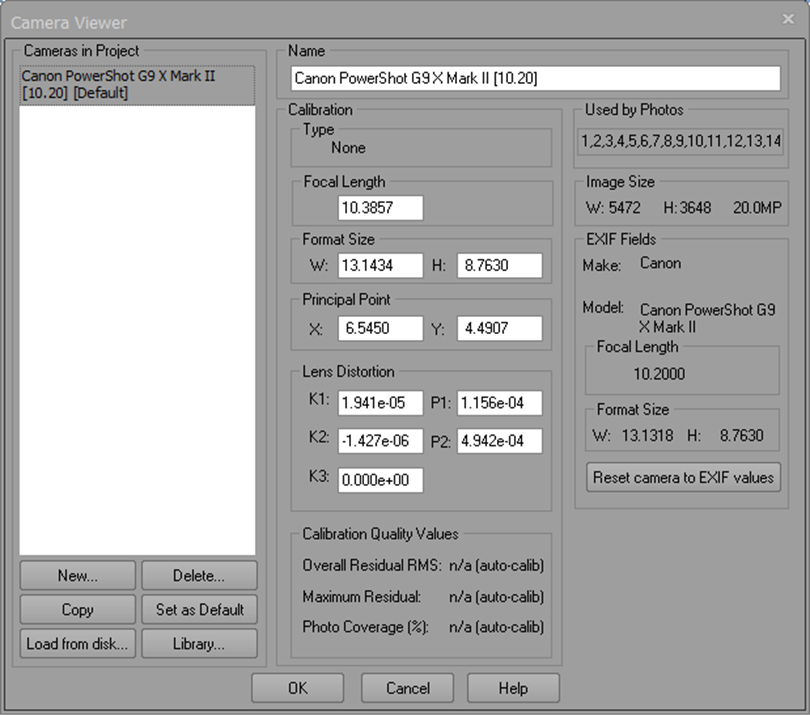The width and height of the screenshot is (810, 715).
Task: Open the camera Library
Action: point(199,644)
